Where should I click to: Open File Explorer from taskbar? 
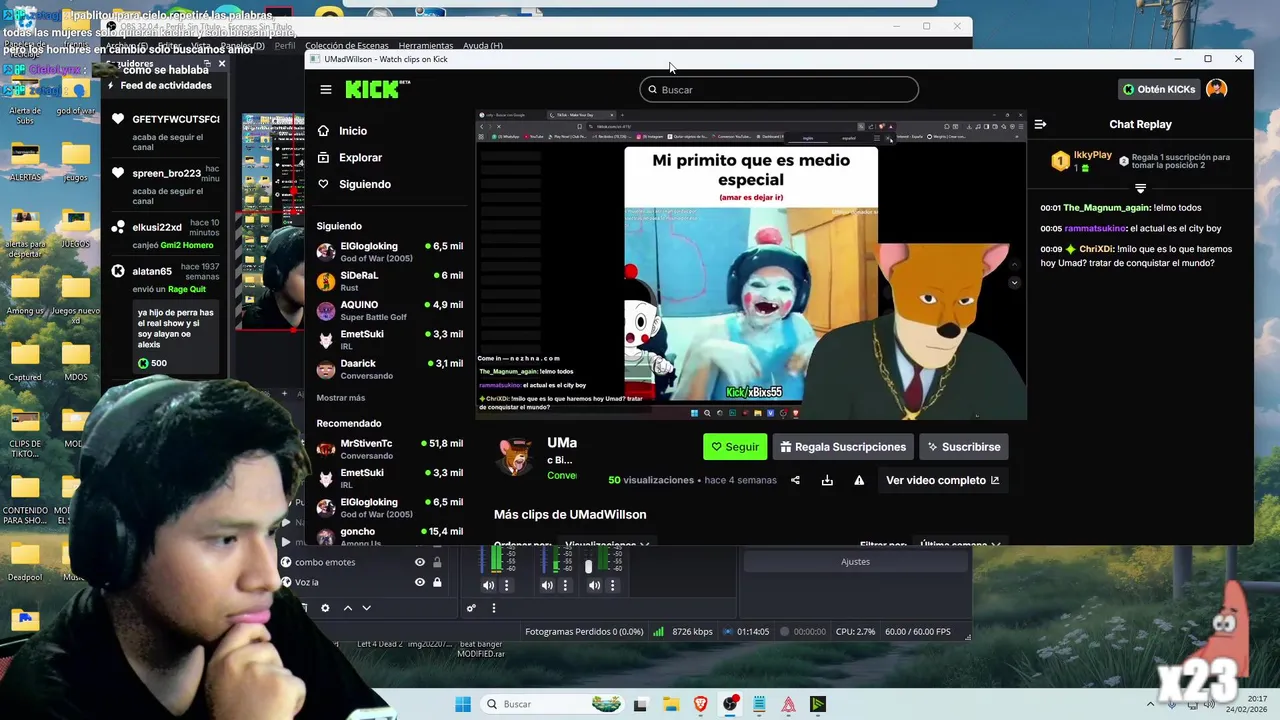point(671,704)
